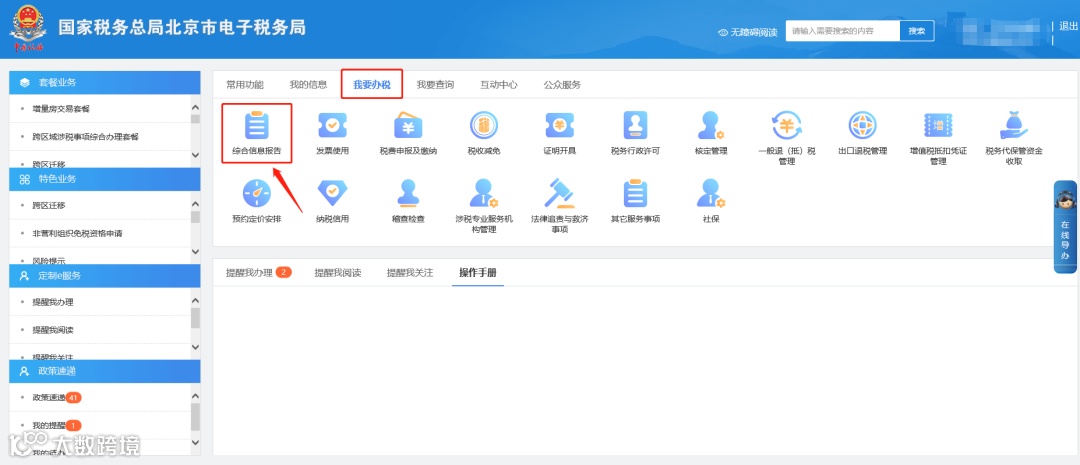This screenshot has height=465, width=1080.
Task: Switch to 我的信息 tab
Action: click(308, 85)
